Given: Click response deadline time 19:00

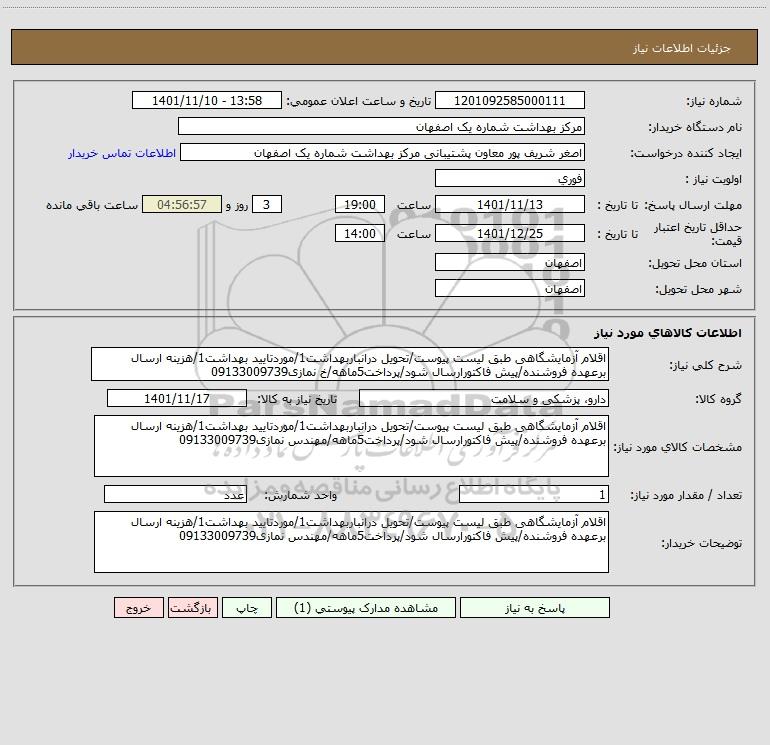Looking at the screenshot, I should (x=359, y=204).
